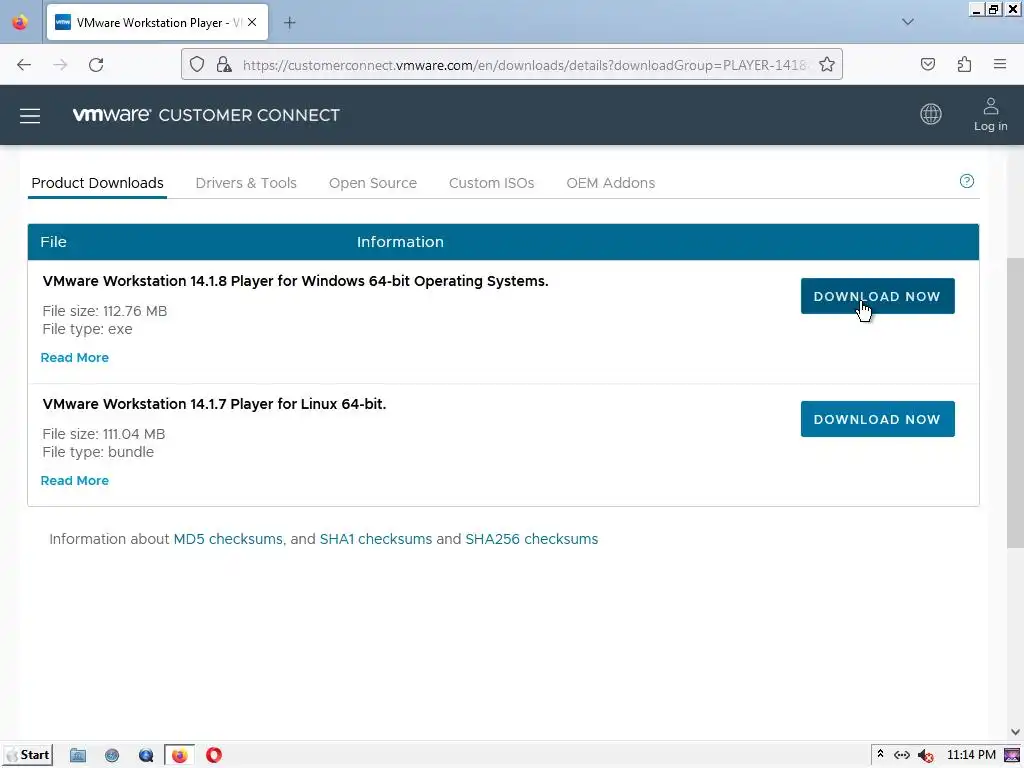Click the File column header
Image resolution: width=1024 pixels, height=768 pixels.
click(x=54, y=242)
